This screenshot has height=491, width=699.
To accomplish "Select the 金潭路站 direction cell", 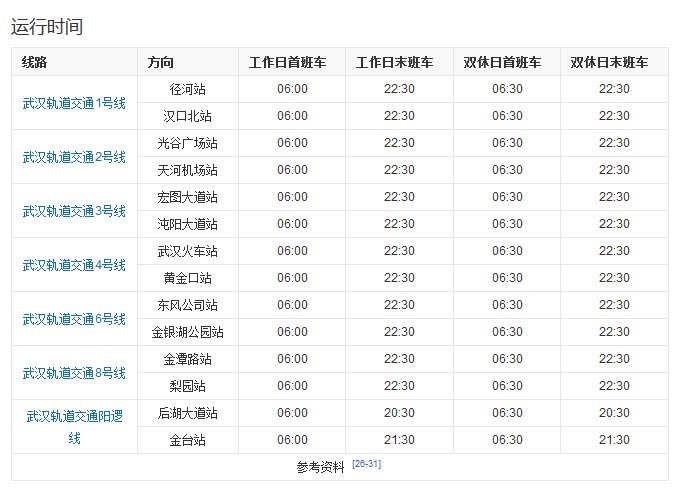I will point(188,359).
